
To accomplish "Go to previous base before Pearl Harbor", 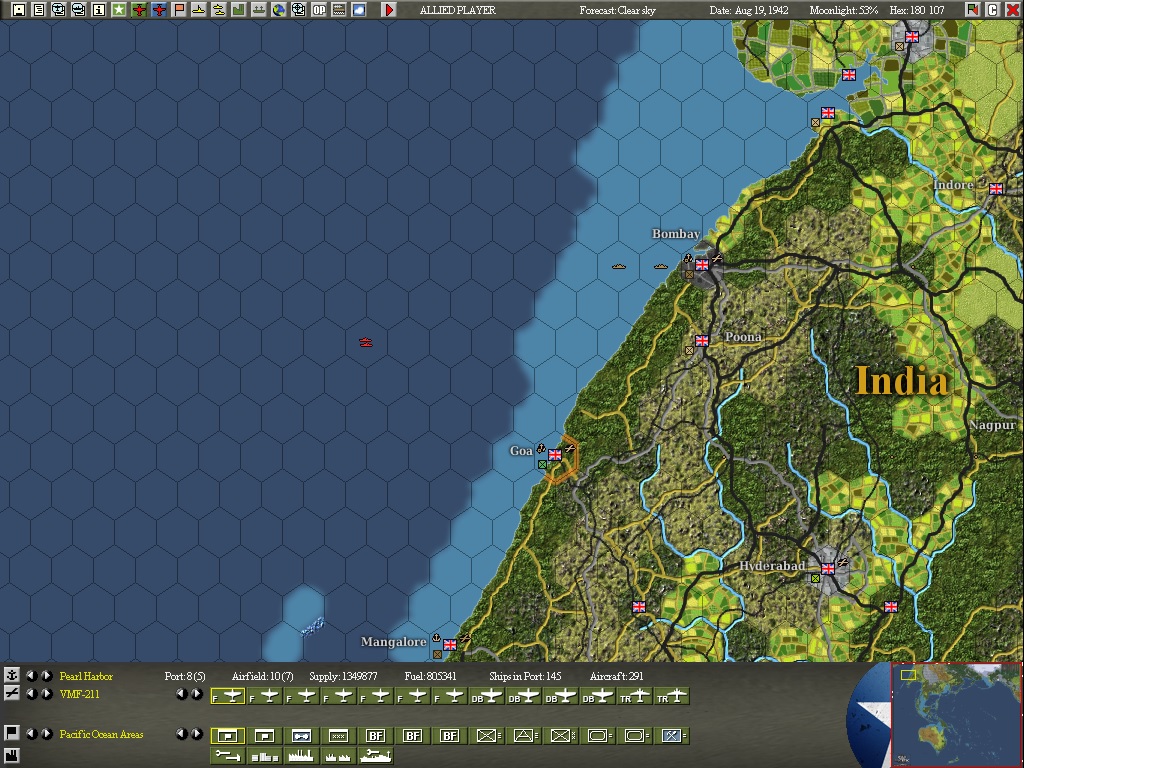I will click(x=31, y=675).
